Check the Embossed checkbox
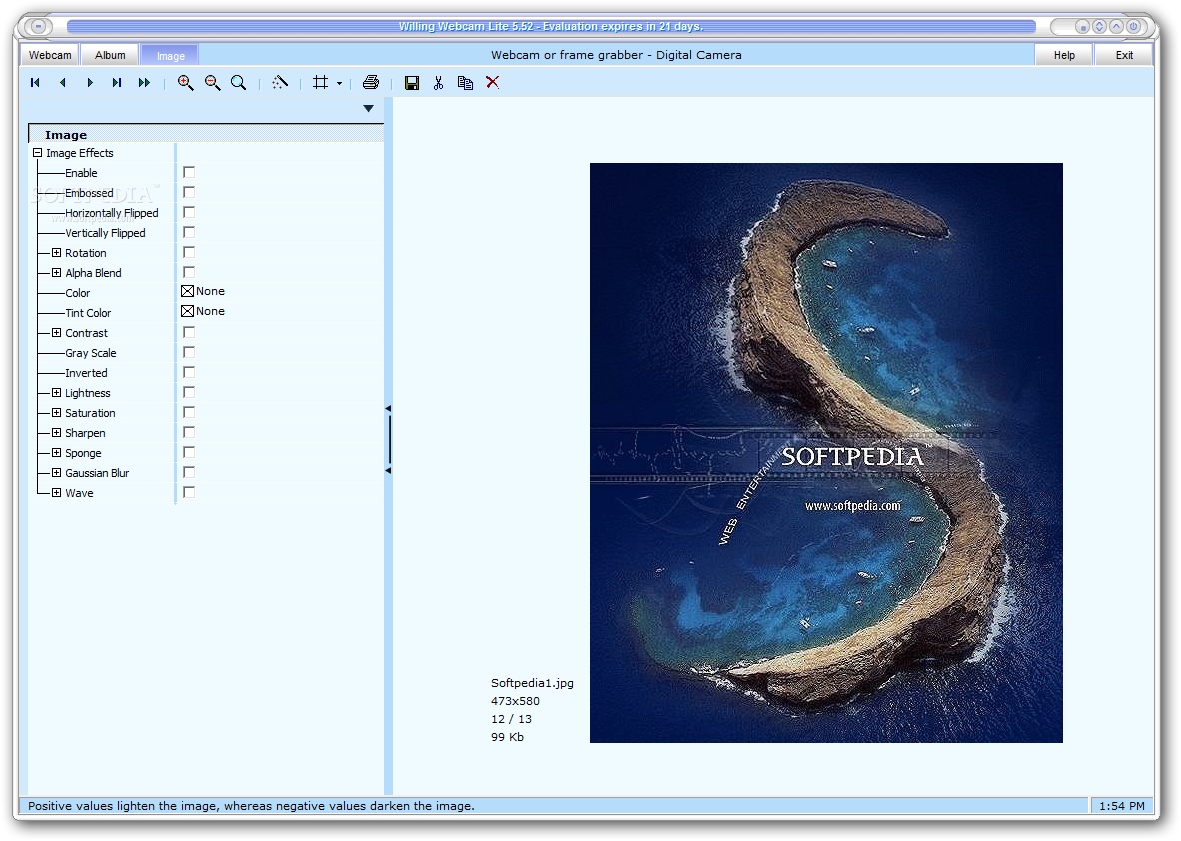This screenshot has width=1181, height=841. coord(189,192)
